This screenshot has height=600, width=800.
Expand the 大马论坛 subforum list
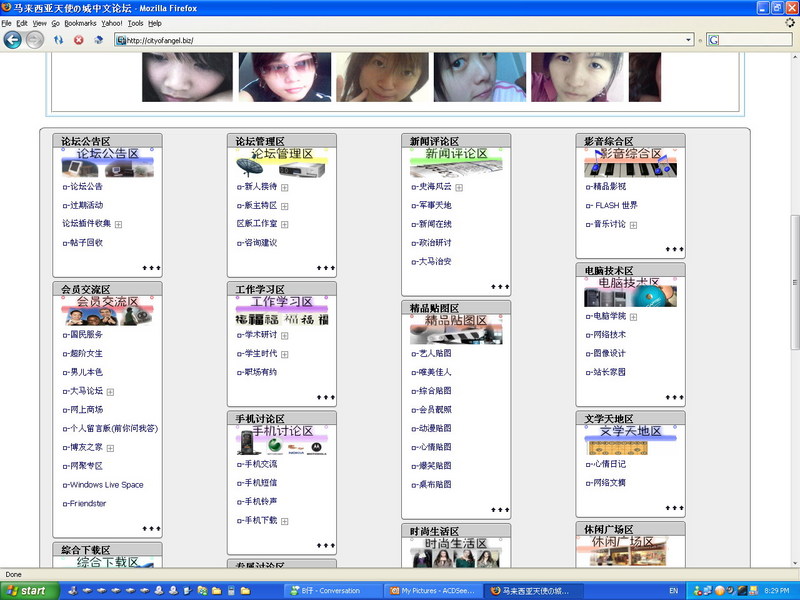tap(110, 392)
